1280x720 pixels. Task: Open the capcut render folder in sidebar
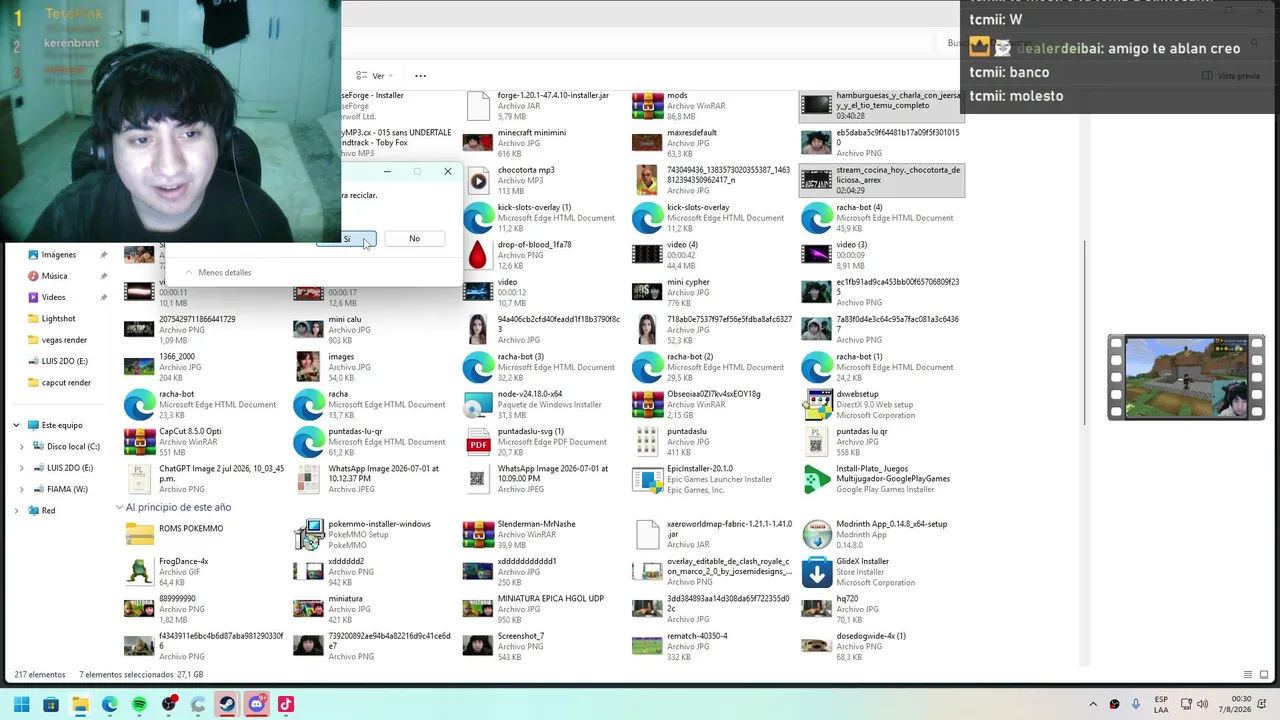66,382
